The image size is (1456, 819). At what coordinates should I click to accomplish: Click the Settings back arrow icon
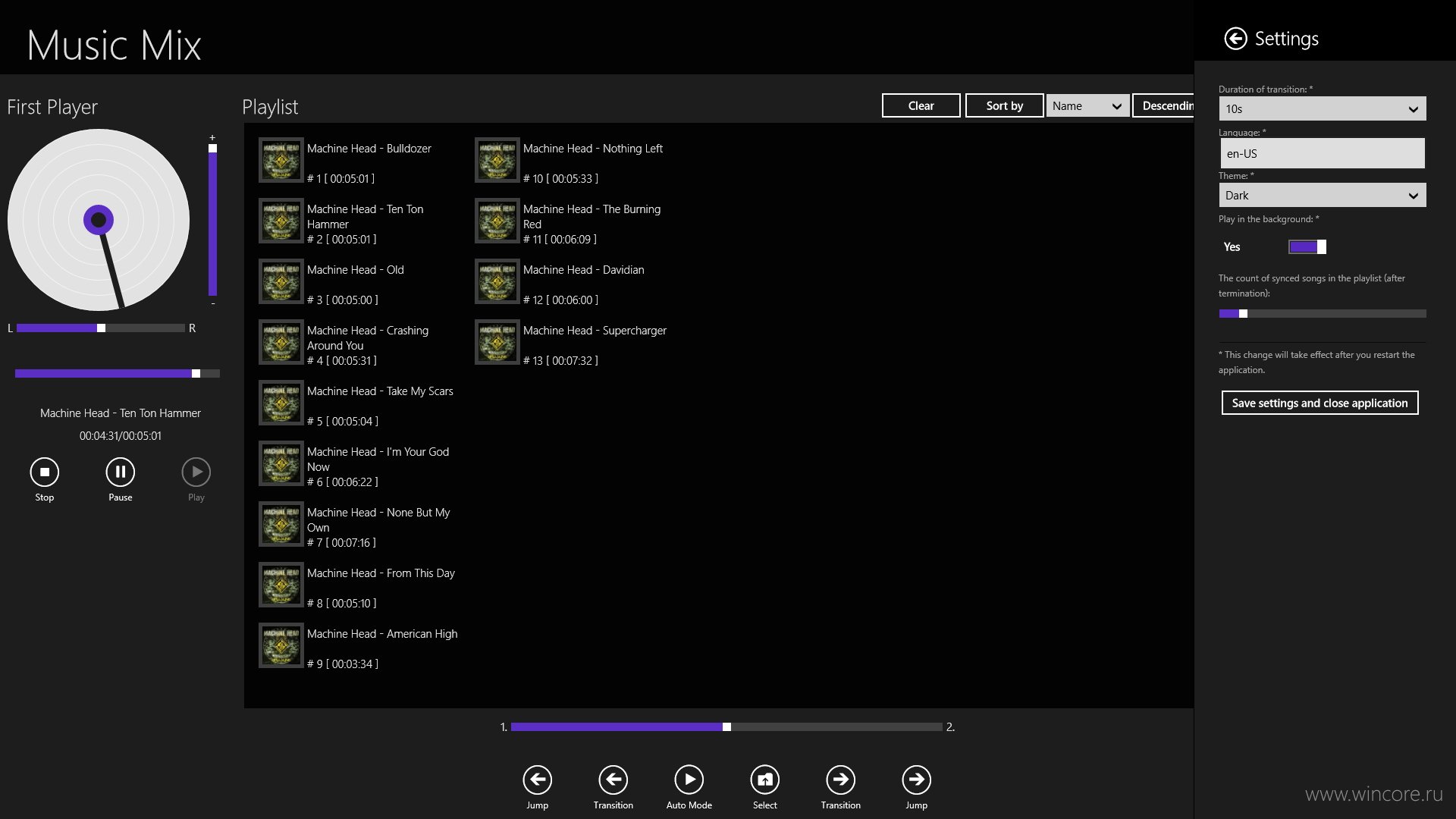click(1235, 39)
